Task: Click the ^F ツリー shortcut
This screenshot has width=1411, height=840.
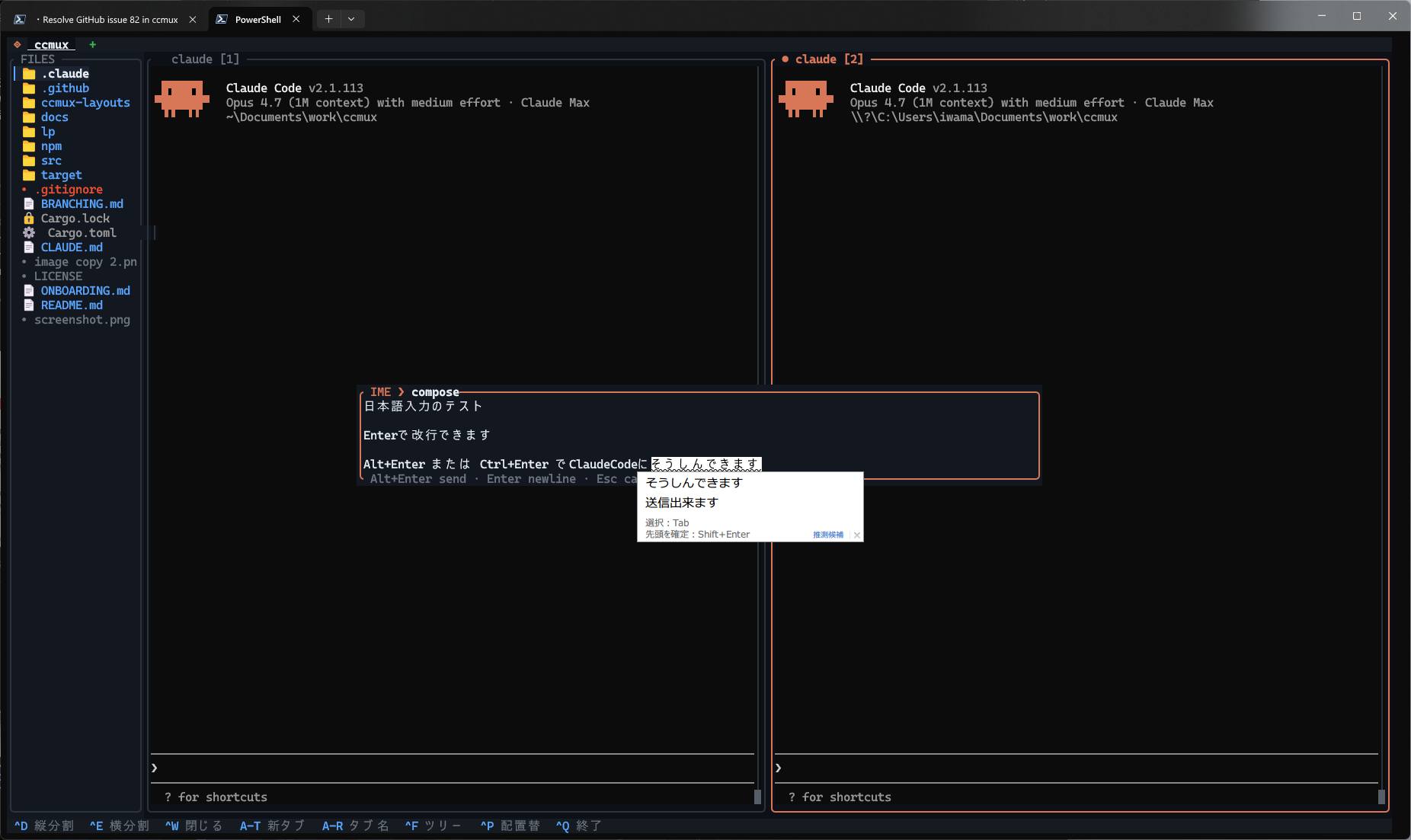Action: tap(434, 826)
